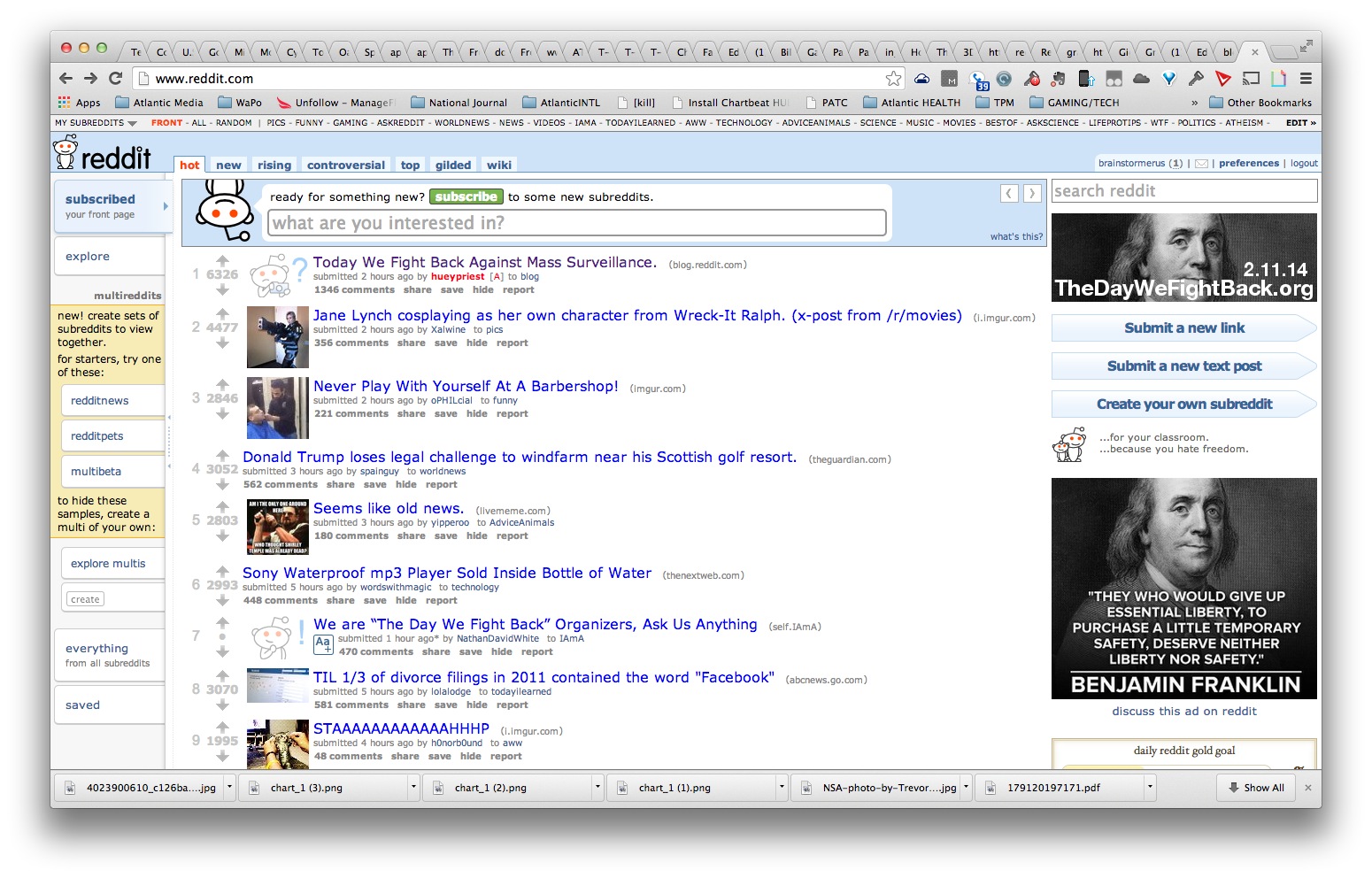This screenshot has height=878, width=1372.
Task: Click the browser forward arrow
Action: 90,78
